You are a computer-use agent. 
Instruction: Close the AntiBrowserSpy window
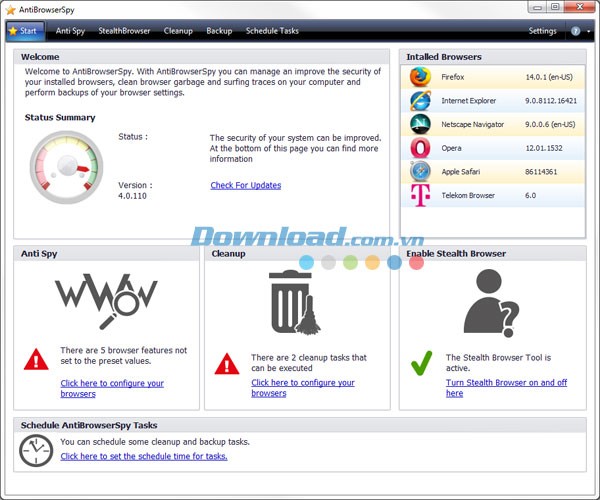tap(580, 7)
